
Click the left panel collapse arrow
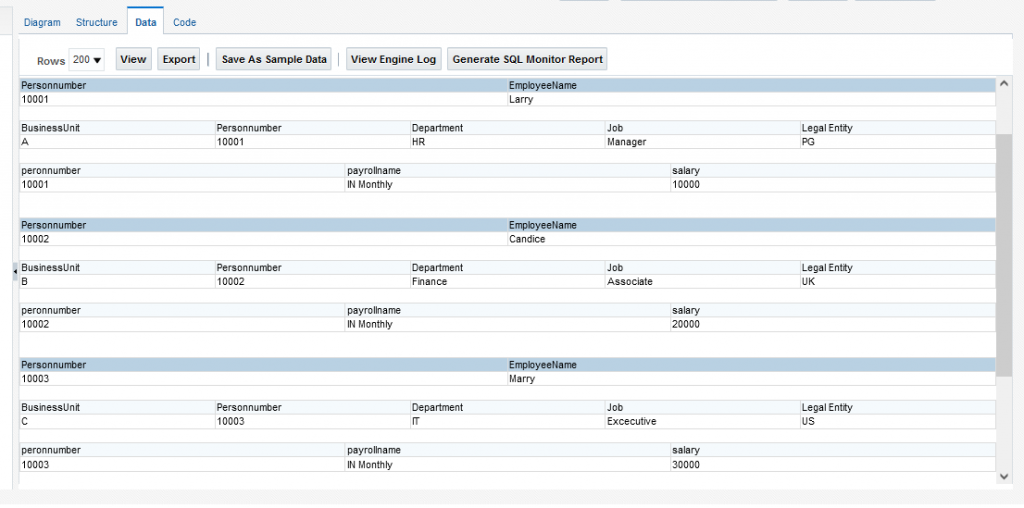point(14,270)
